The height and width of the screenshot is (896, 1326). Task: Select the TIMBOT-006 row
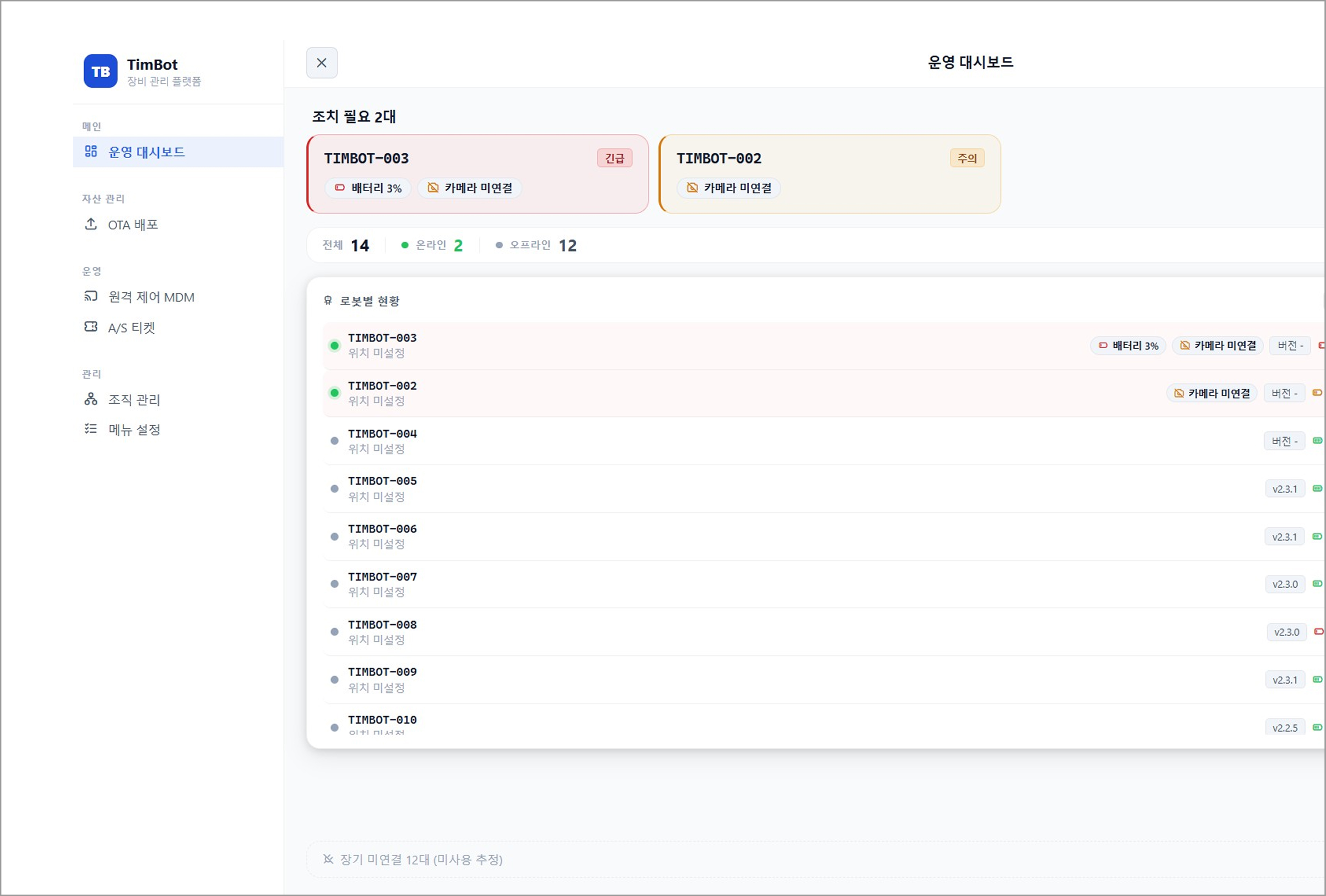[x=823, y=537]
